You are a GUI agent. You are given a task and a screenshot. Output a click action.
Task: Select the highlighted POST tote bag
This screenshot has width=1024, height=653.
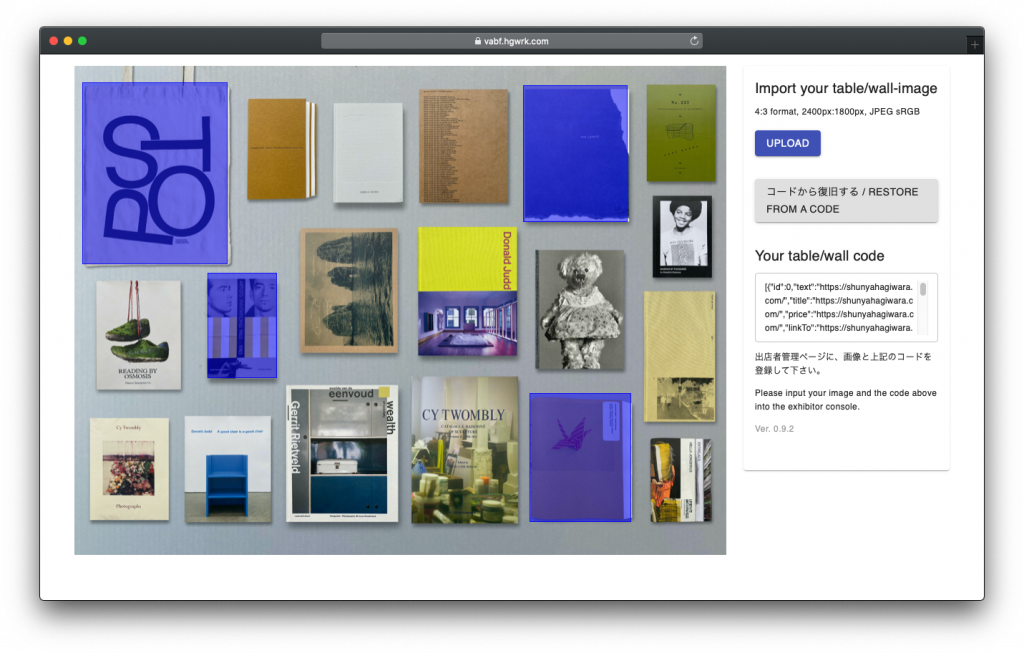point(155,173)
